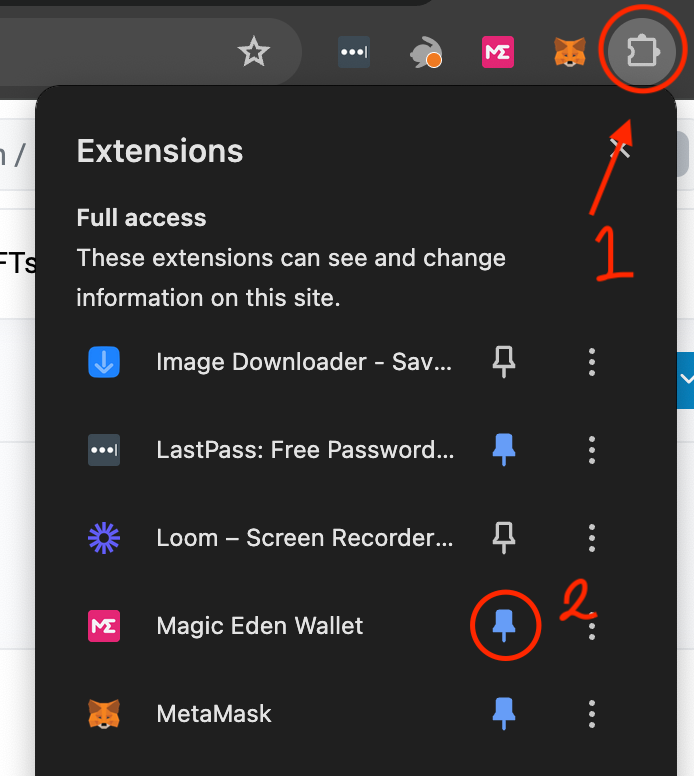Click the Image Downloader list icon

[x=104, y=362]
